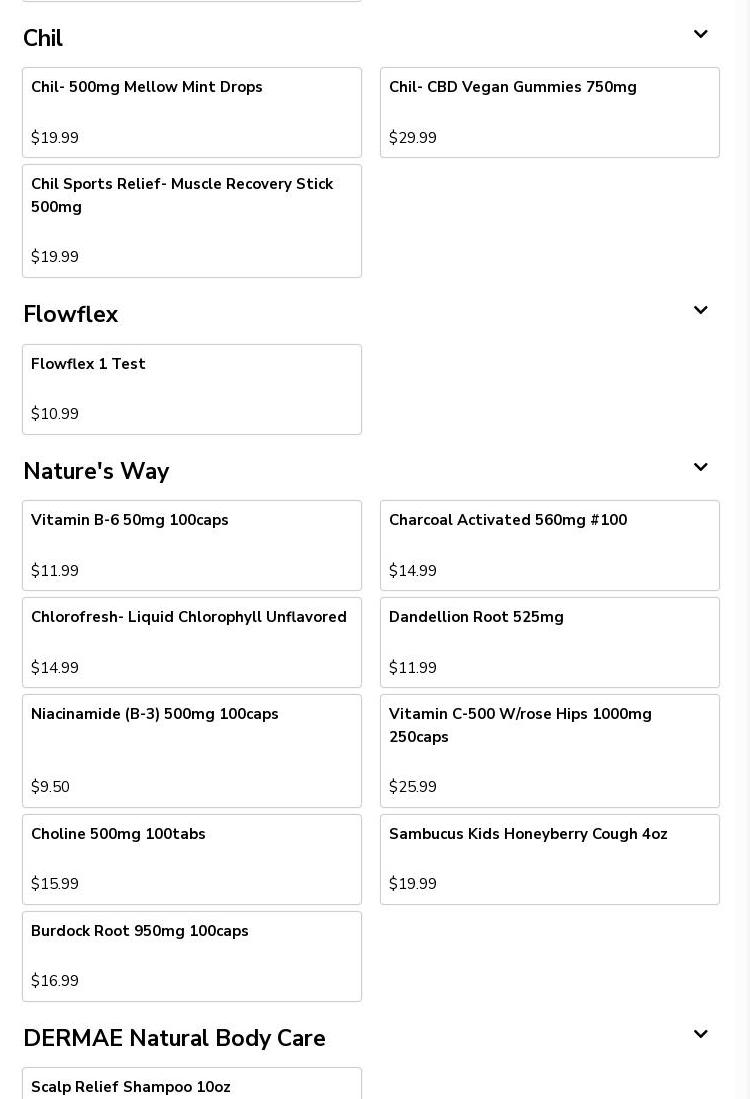
Task: Collapse the Chil category chevron
Action: tap(700, 35)
